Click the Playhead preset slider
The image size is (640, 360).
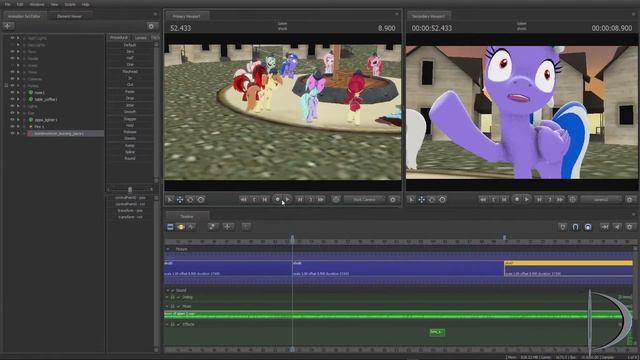coord(130,71)
